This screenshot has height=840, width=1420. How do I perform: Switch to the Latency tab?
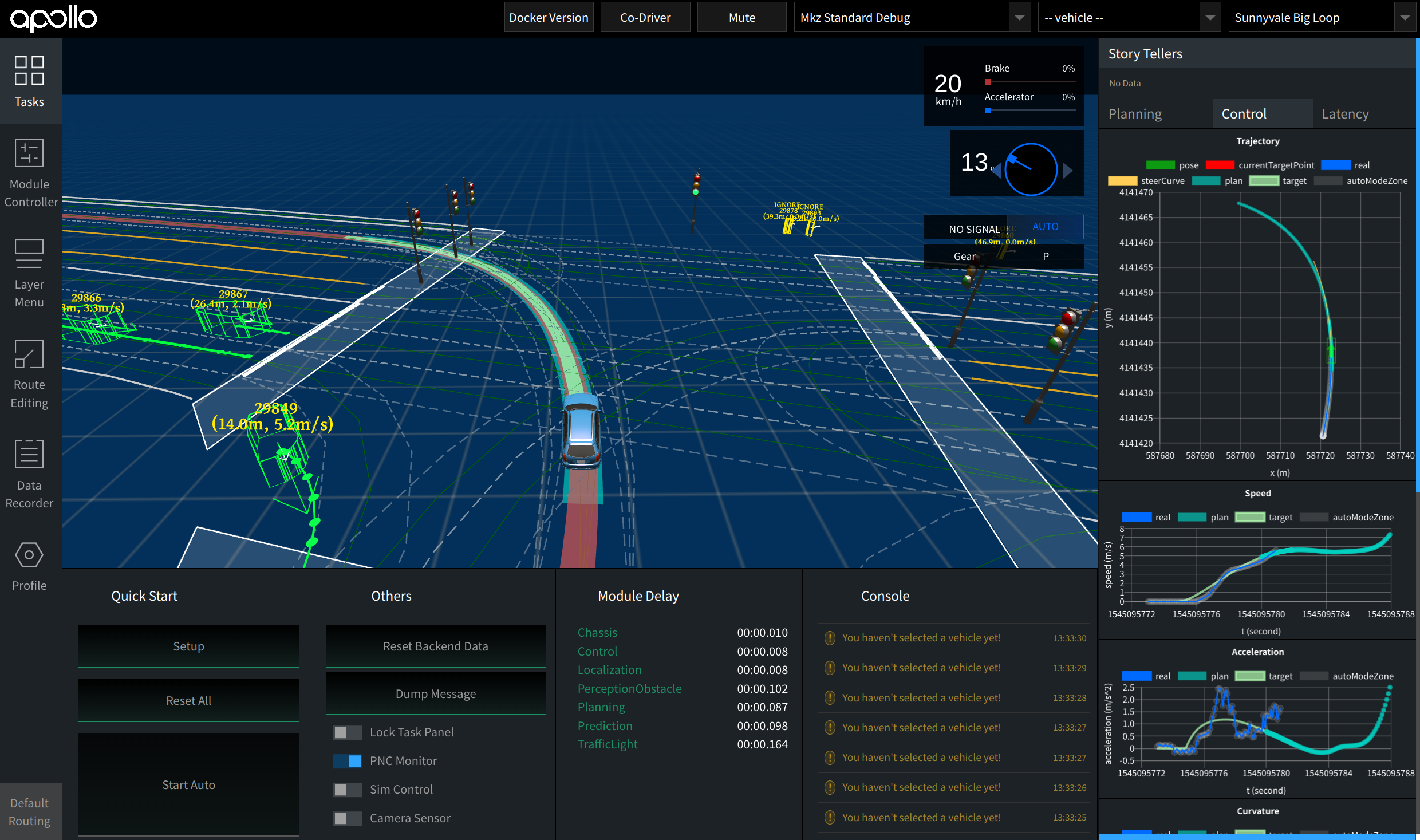pyautogui.click(x=1345, y=114)
